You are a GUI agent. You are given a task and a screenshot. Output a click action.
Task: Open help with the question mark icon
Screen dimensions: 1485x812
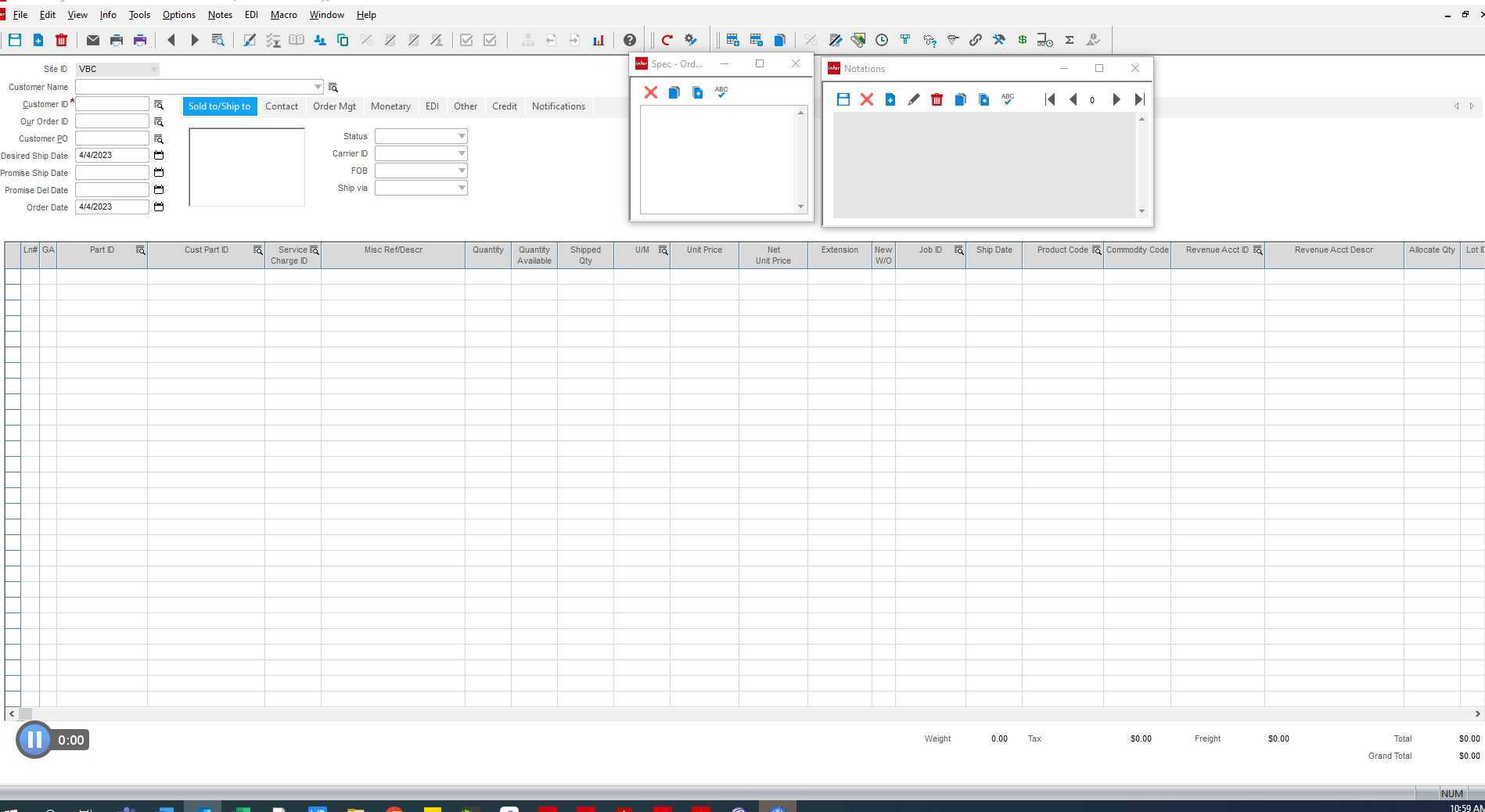pos(630,40)
